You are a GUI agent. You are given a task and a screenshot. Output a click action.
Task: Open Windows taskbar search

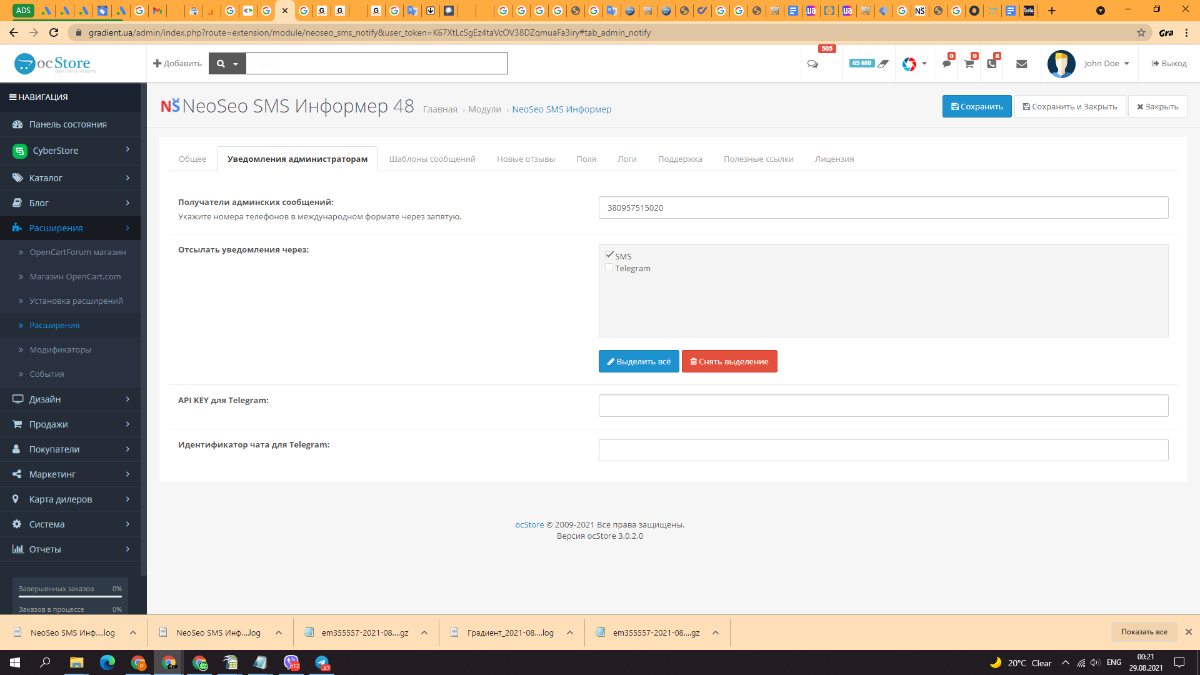click(45, 662)
